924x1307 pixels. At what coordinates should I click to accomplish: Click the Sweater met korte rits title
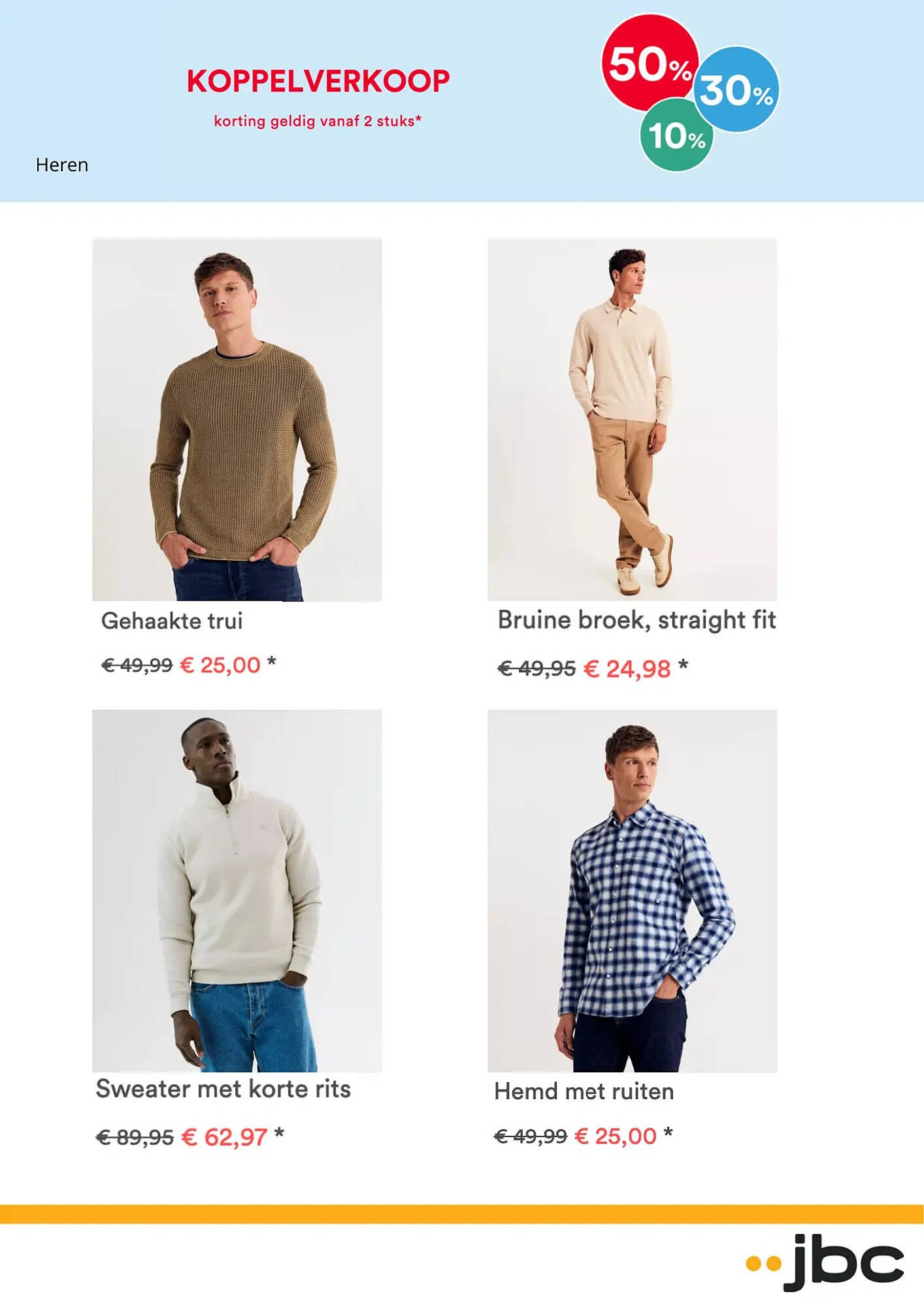tap(223, 1089)
